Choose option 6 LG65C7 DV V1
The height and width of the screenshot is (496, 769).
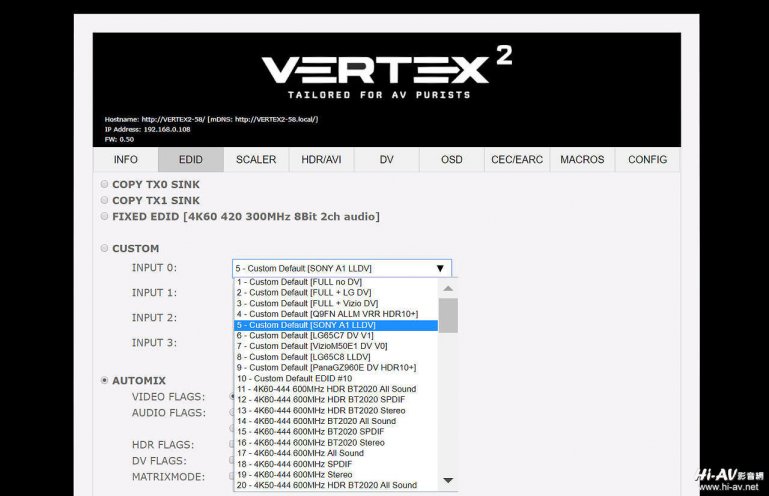[336, 336]
